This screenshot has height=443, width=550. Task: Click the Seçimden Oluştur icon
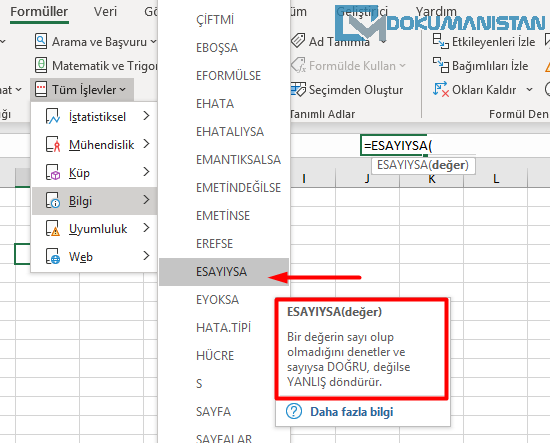point(298,89)
